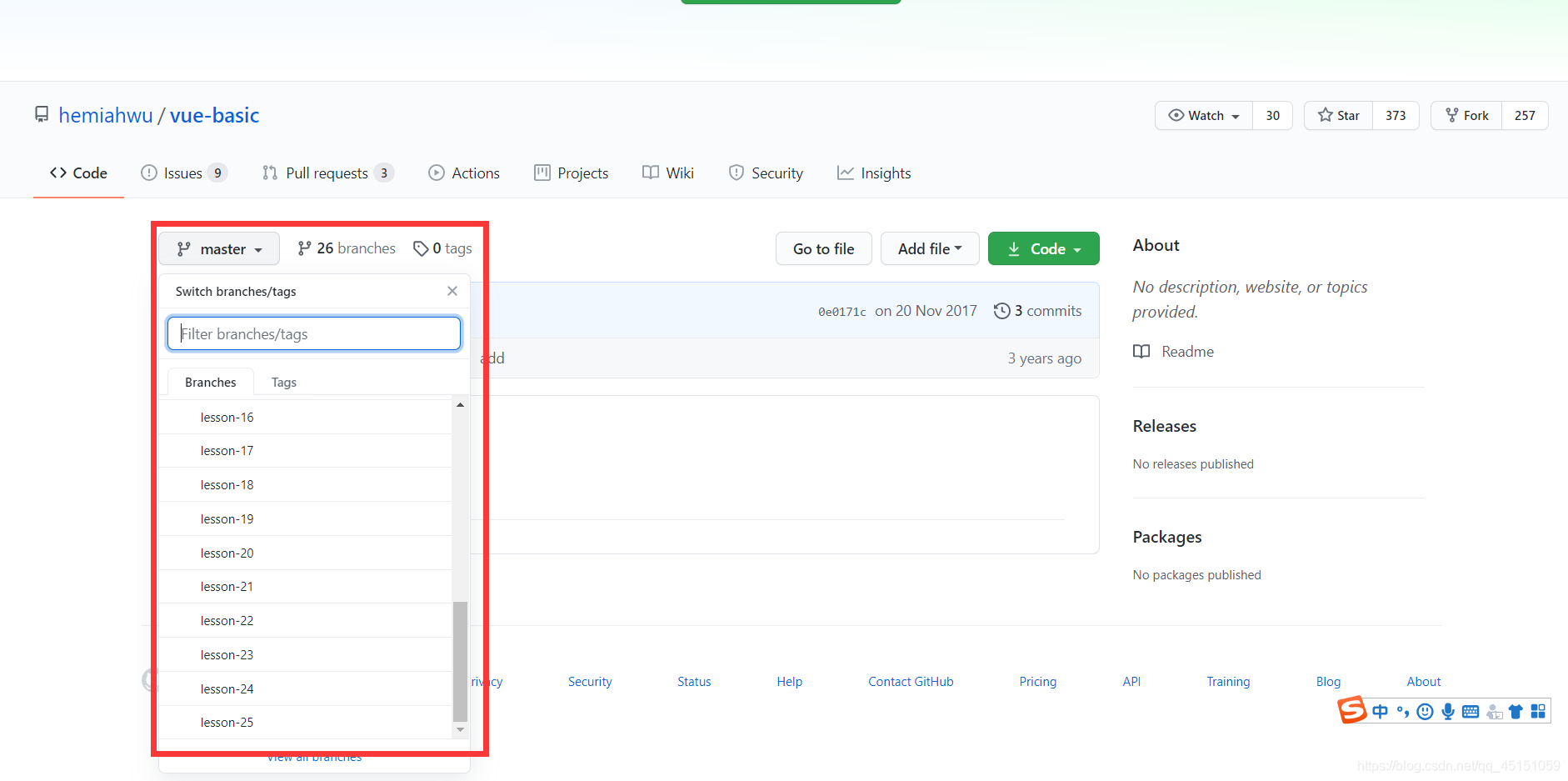
Task: Open commit hash 0e0171c
Action: pyautogui.click(x=841, y=312)
